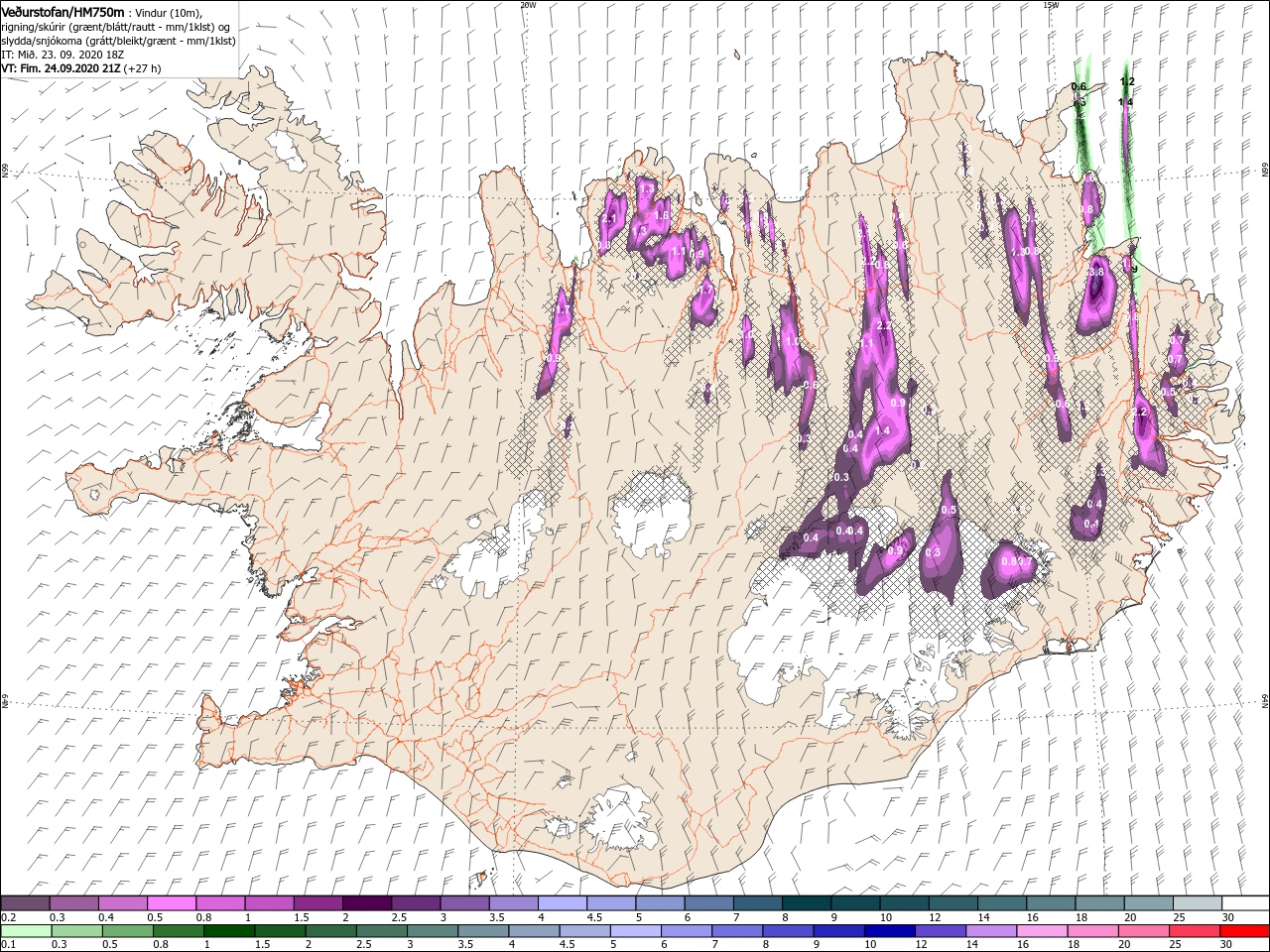Select the bright red swatch at 30 in lower legend
Screen dimensions: 1270x952
[x=1244, y=931]
